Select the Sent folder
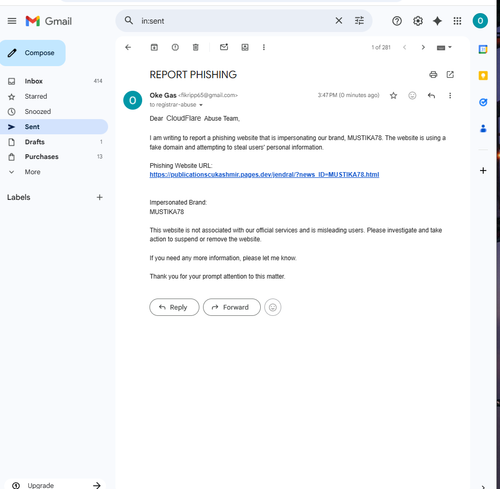This screenshot has width=500, height=489. (53, 127)
